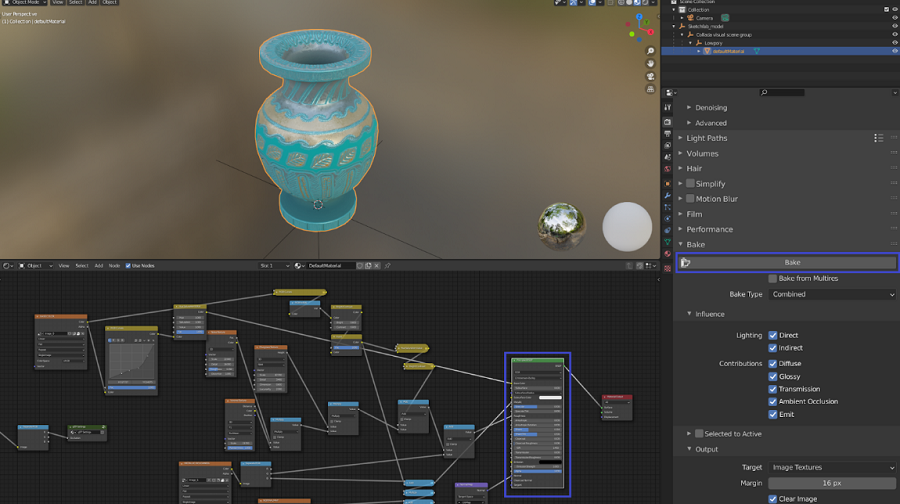Collapse the Output subpanel
This screenshot has height=504, width=900.
pyautogui.click(x=689, y=449)
